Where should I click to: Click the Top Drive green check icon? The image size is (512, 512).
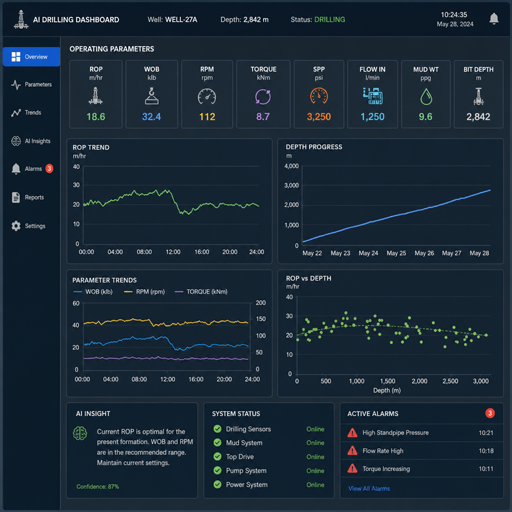pyautogui.click(x=217, y=457)
